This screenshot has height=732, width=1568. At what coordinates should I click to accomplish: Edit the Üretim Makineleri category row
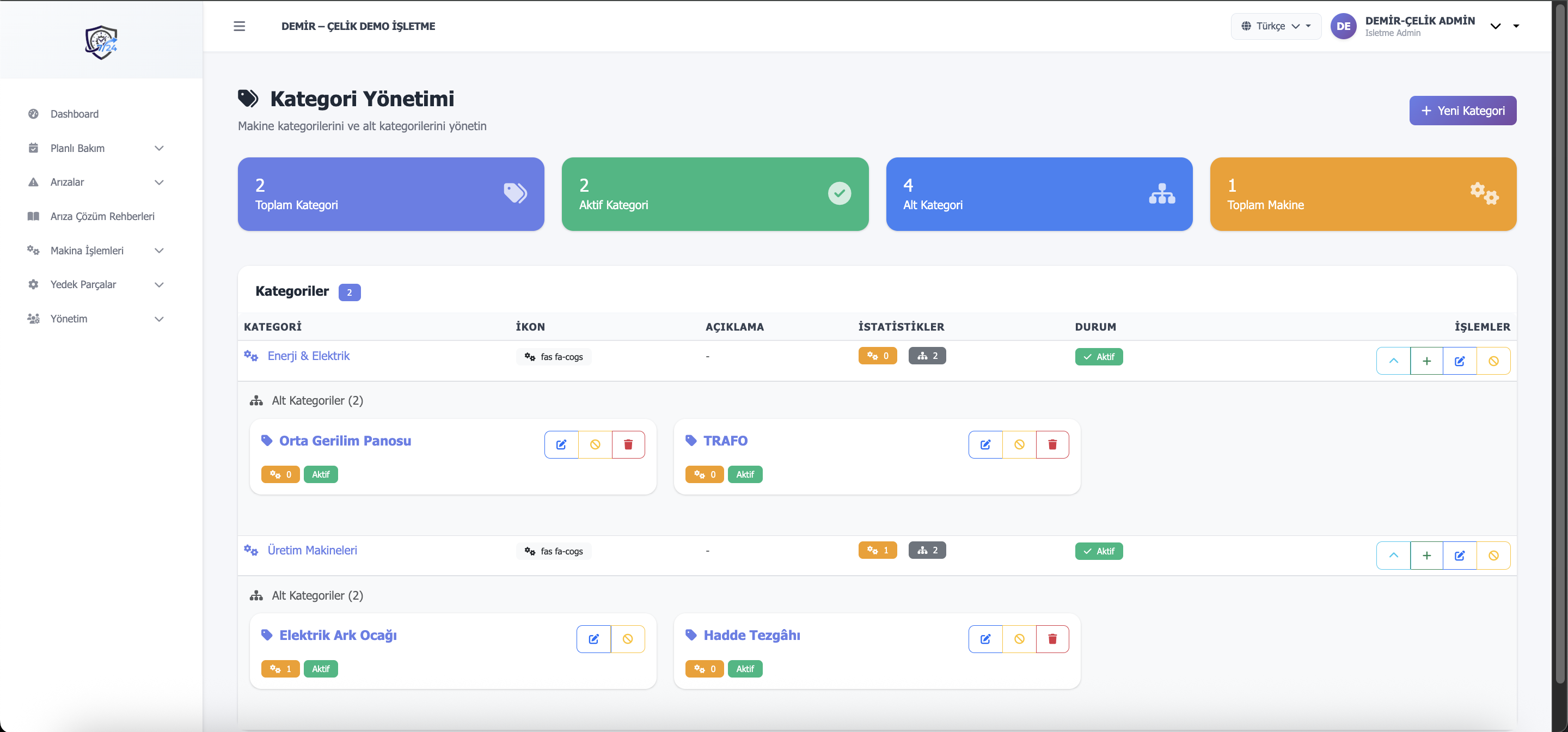pos(1459,556)
